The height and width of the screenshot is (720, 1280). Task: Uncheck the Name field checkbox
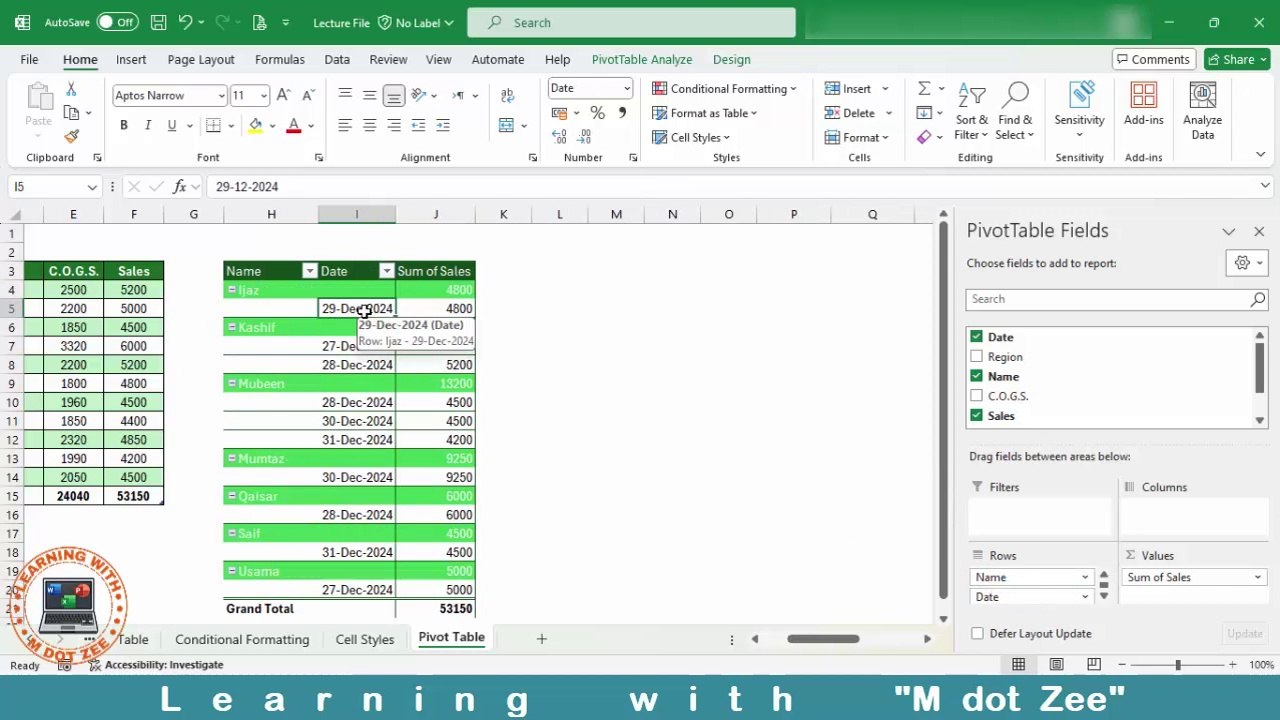[976, 376]
